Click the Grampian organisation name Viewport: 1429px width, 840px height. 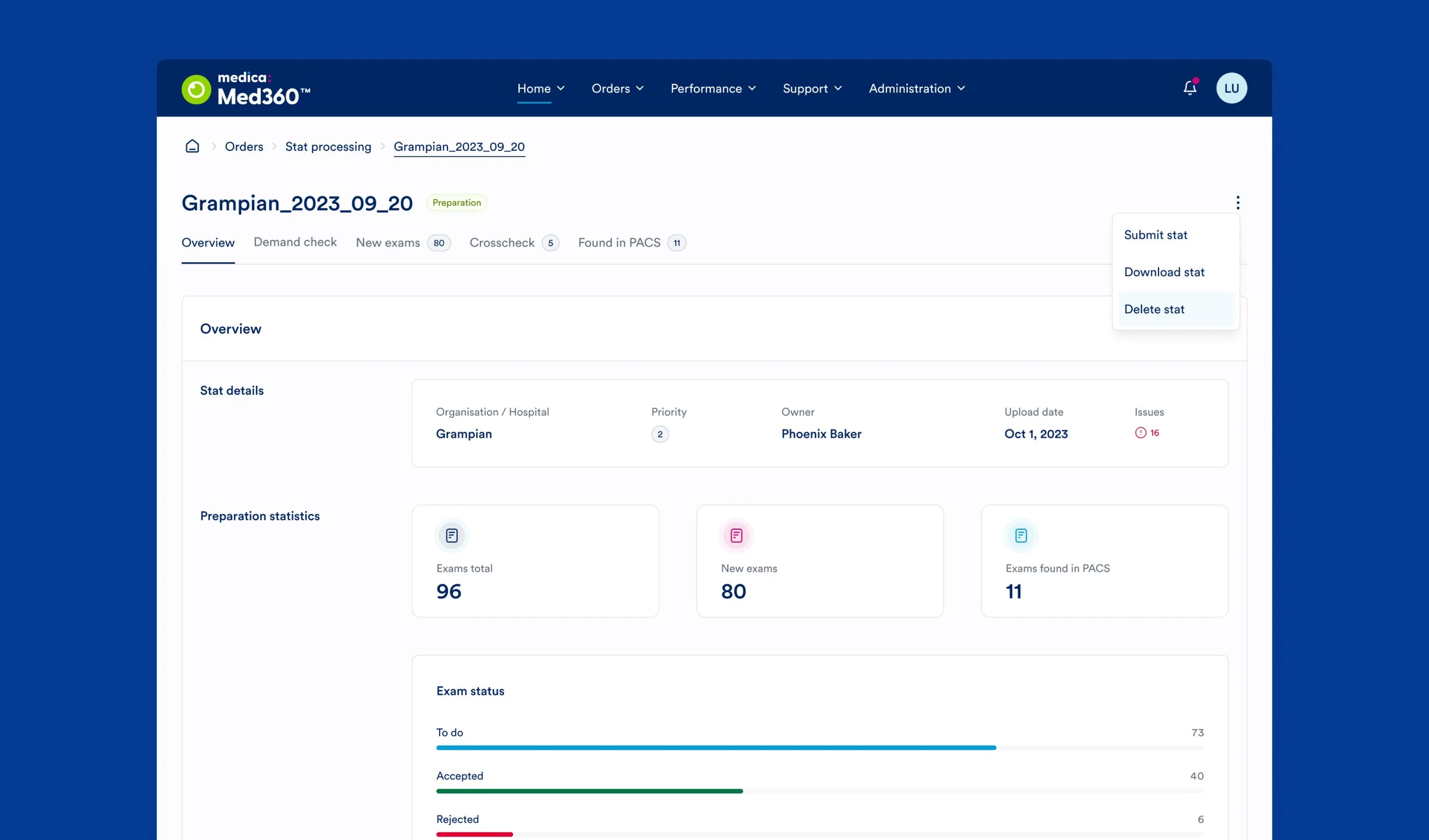click(x=464, y=434)
